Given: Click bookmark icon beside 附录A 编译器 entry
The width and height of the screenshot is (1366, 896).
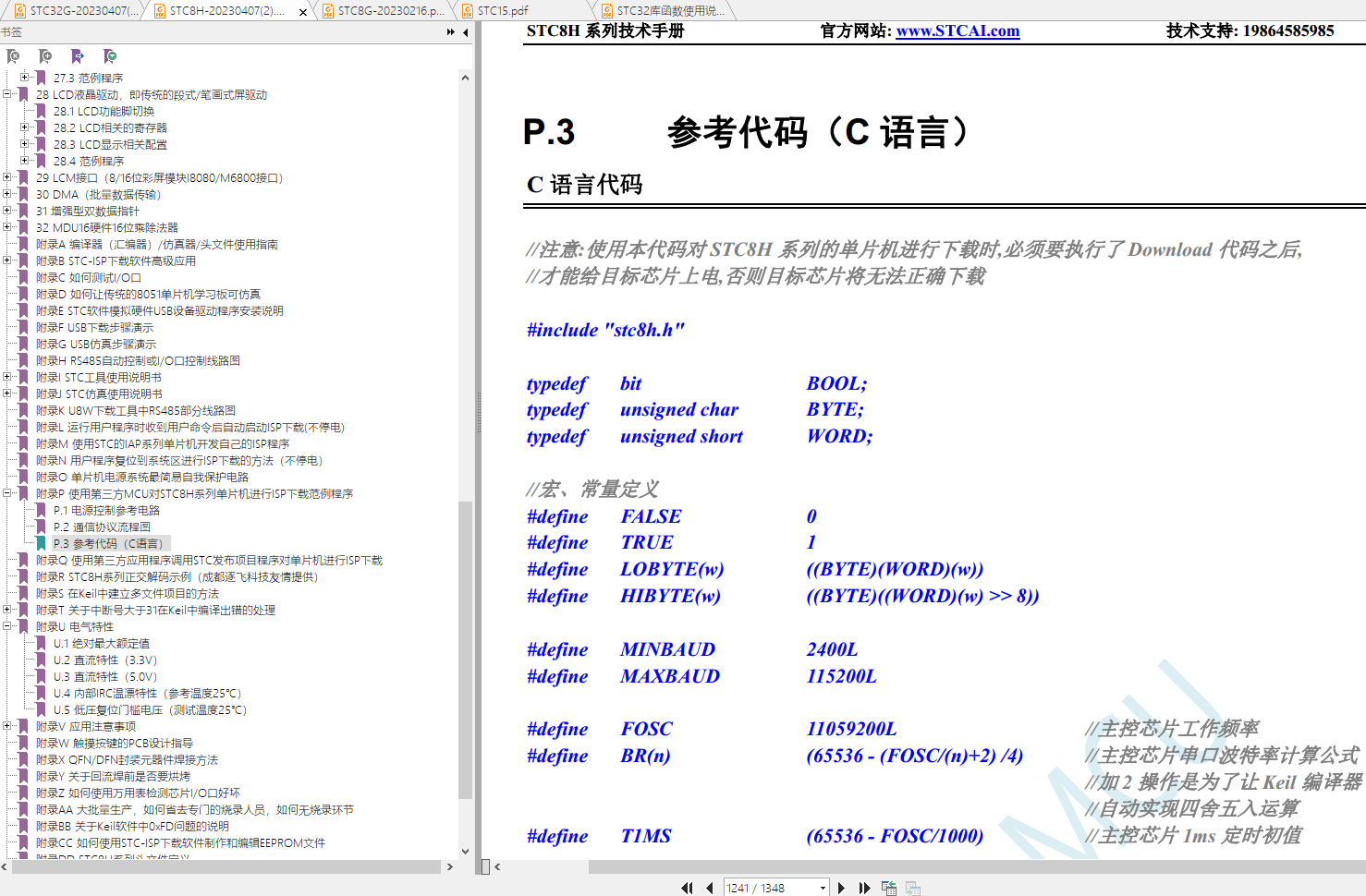Looking at the screenshot, I should [x=23, y=244].
